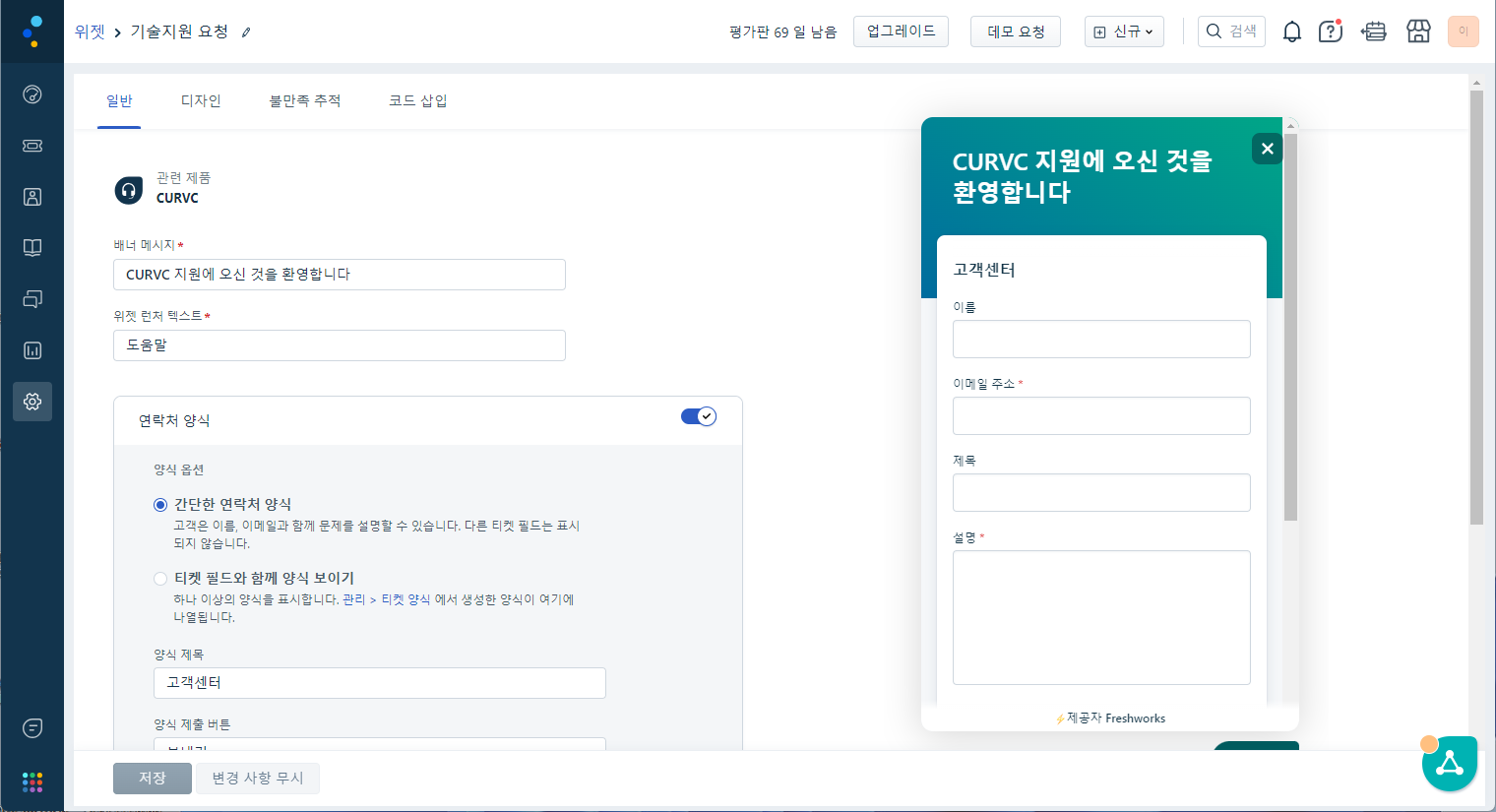
Task: Click the 업그레이드 button
Action: point(901,31)
